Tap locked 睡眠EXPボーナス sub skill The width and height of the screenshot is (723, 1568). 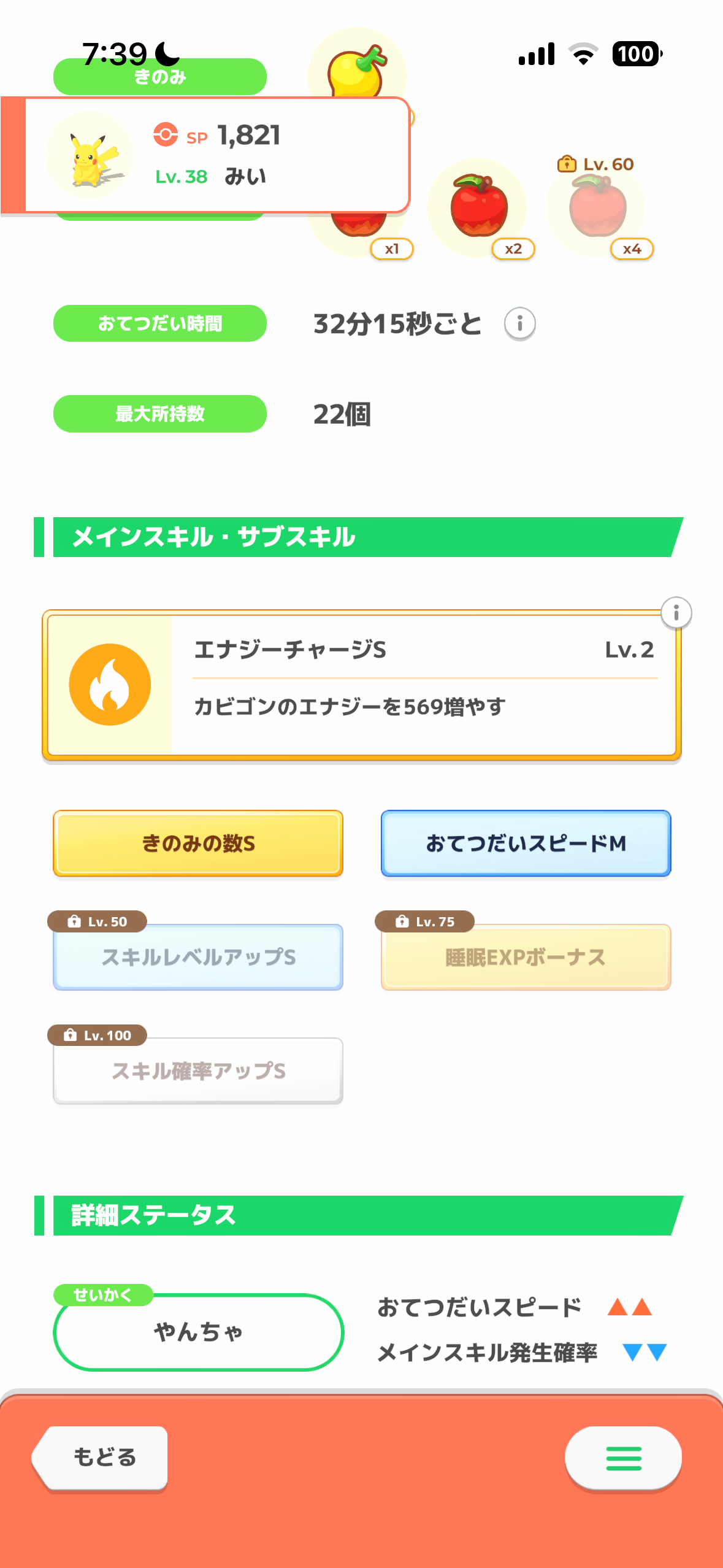pyautogui.click(x=526, y=957)
